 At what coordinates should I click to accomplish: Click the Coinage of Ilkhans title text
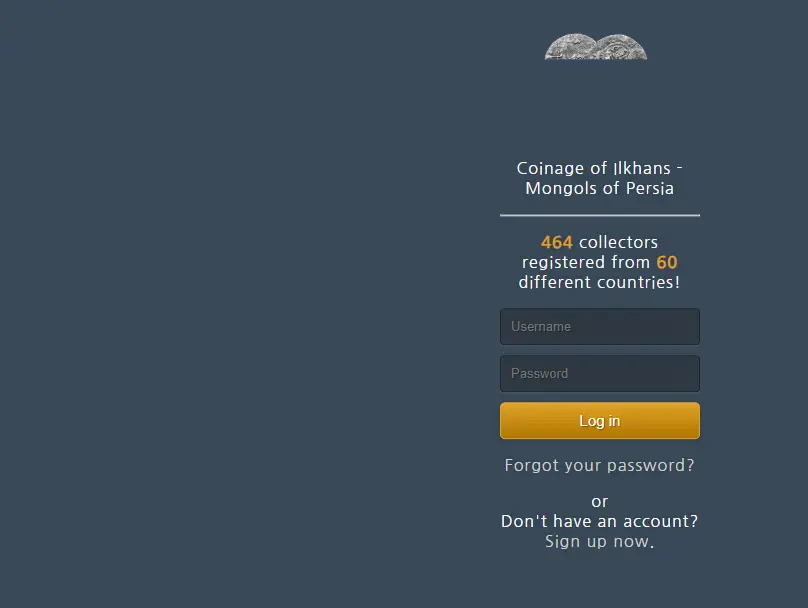[600, 168]
